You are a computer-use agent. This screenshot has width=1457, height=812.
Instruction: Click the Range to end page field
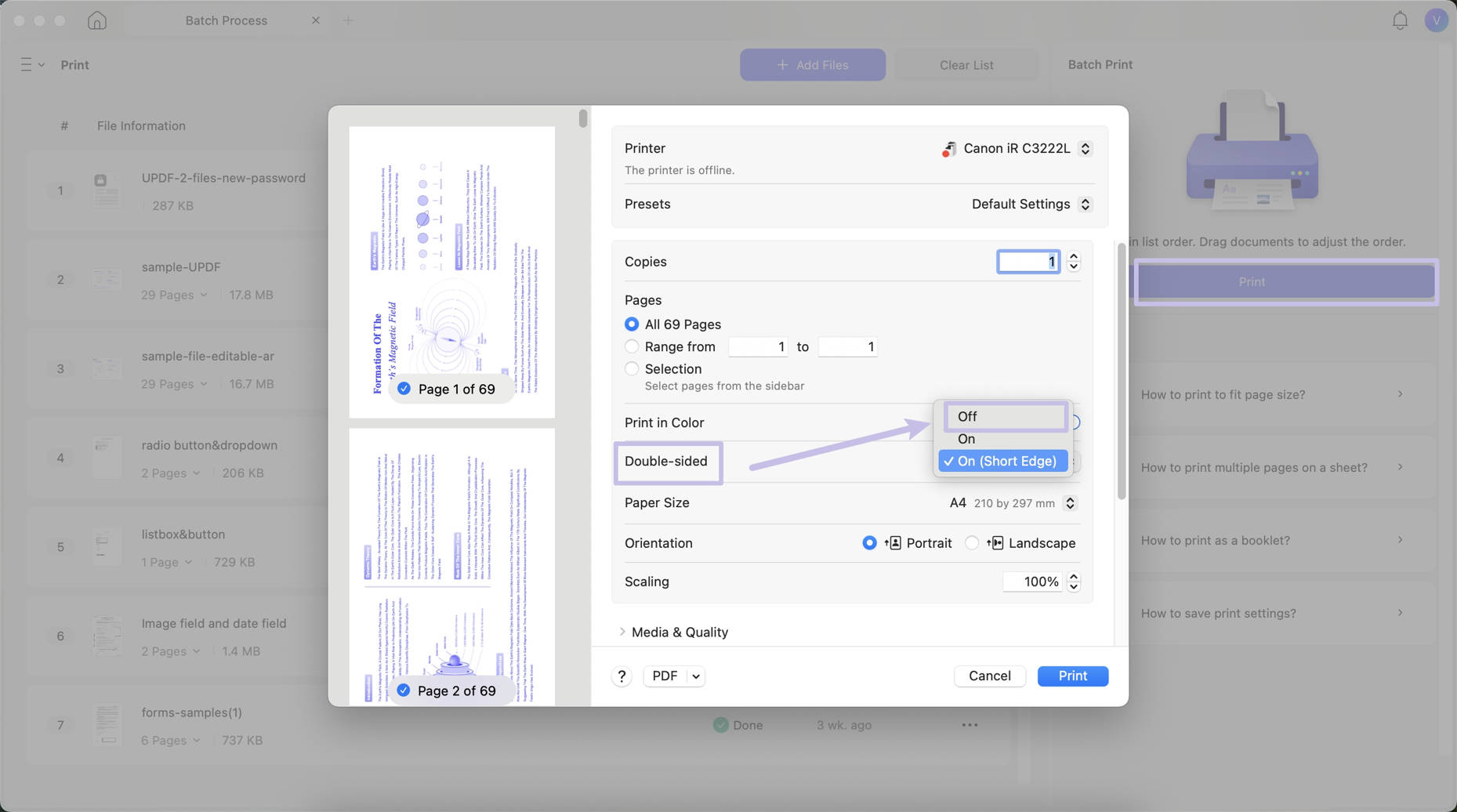pyautogui.click(x=847, y=346)
